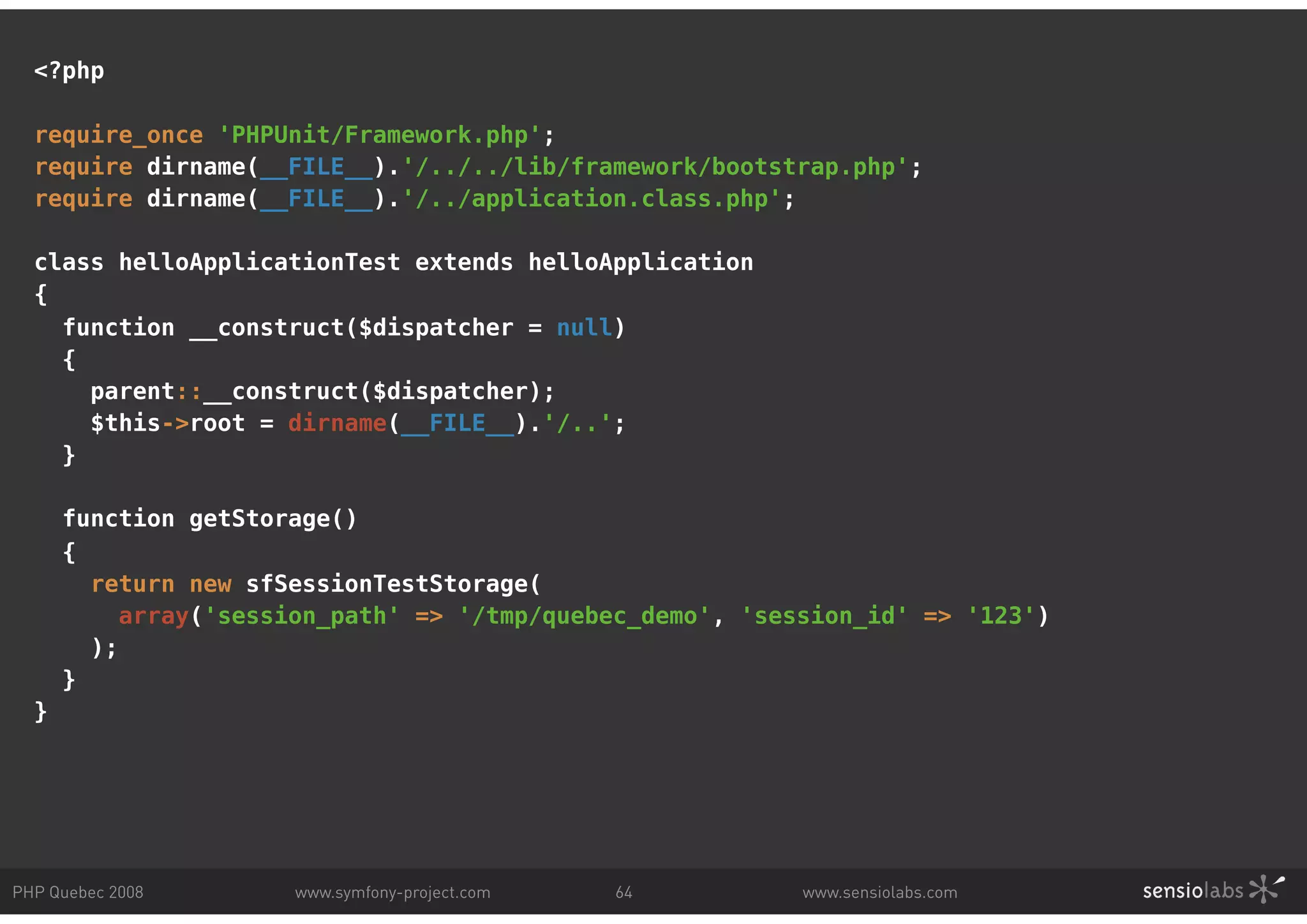Click the red dirname function call
The image size is (1307, 924).
(x=337, y=424)
